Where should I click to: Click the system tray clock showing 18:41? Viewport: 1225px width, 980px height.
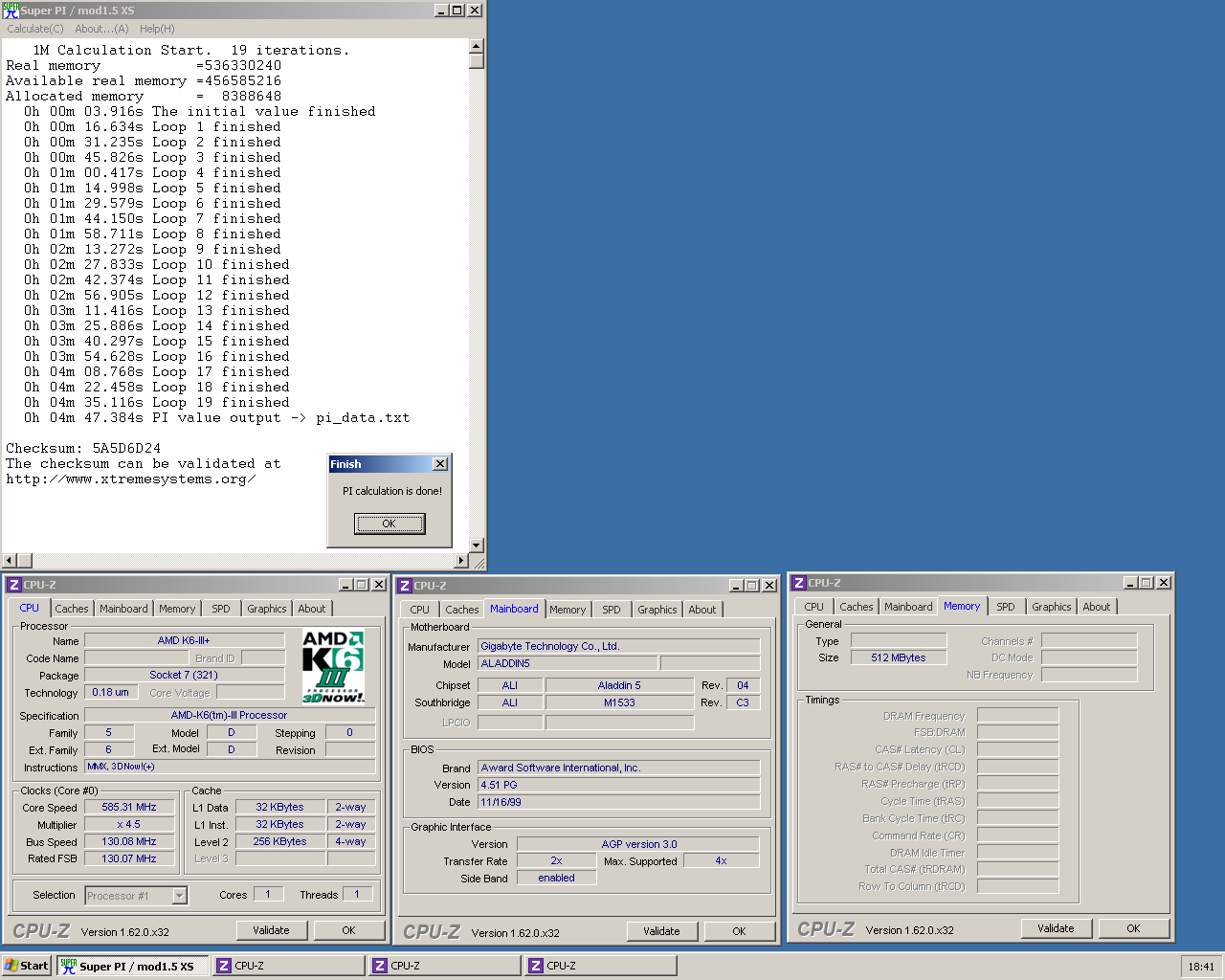click(1201, 967)
